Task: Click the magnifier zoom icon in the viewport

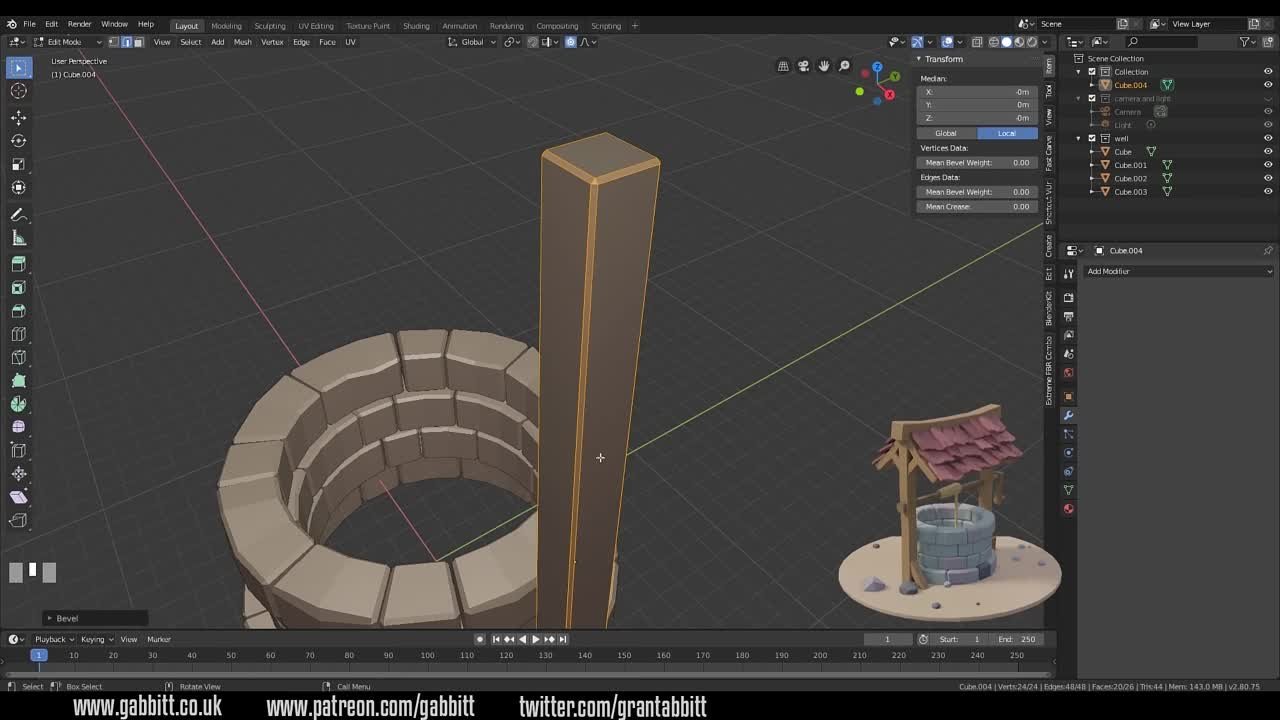Action: [x=843, y=65]
